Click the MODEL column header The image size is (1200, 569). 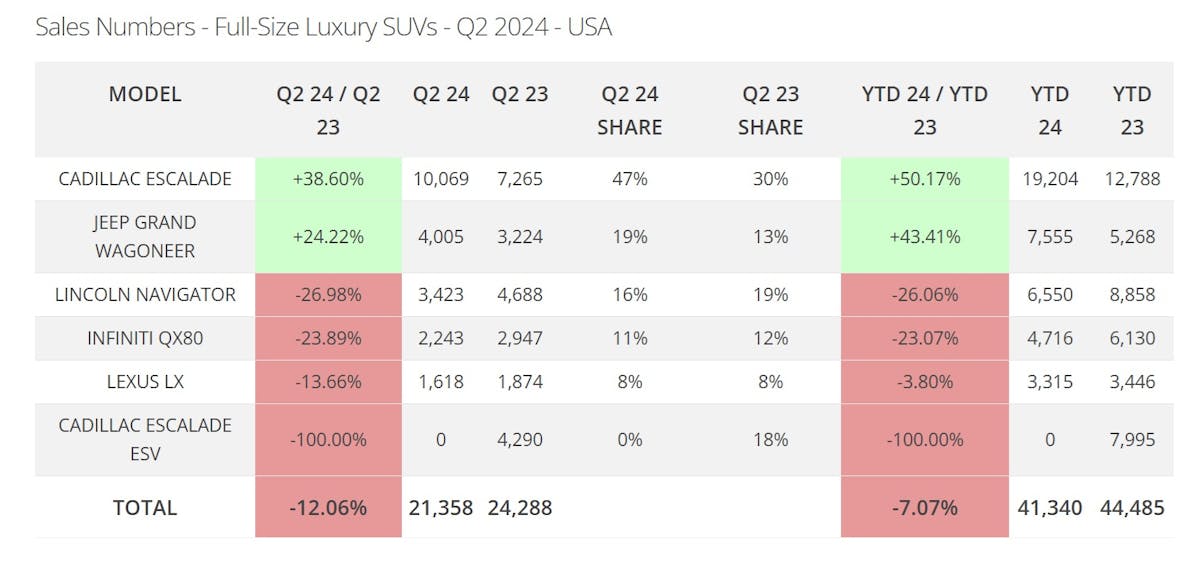pos(145,95)
